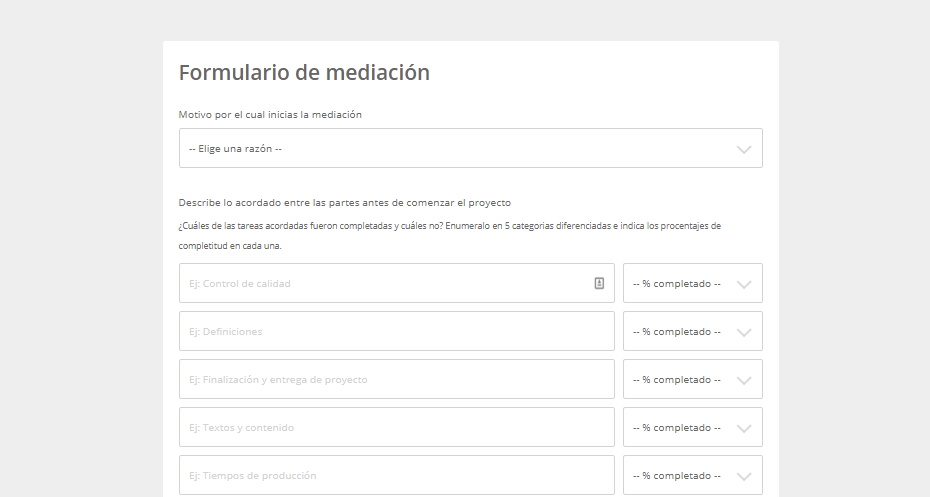Open % completado dropdown beside Textos y contenido
The height and width of the screenshot is (497, 930).
coord(693,428)
